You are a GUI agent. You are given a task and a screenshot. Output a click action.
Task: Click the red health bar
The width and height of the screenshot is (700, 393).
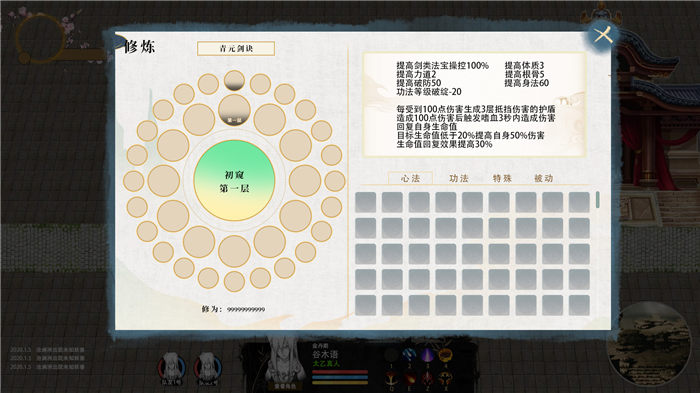pos(340,372)
